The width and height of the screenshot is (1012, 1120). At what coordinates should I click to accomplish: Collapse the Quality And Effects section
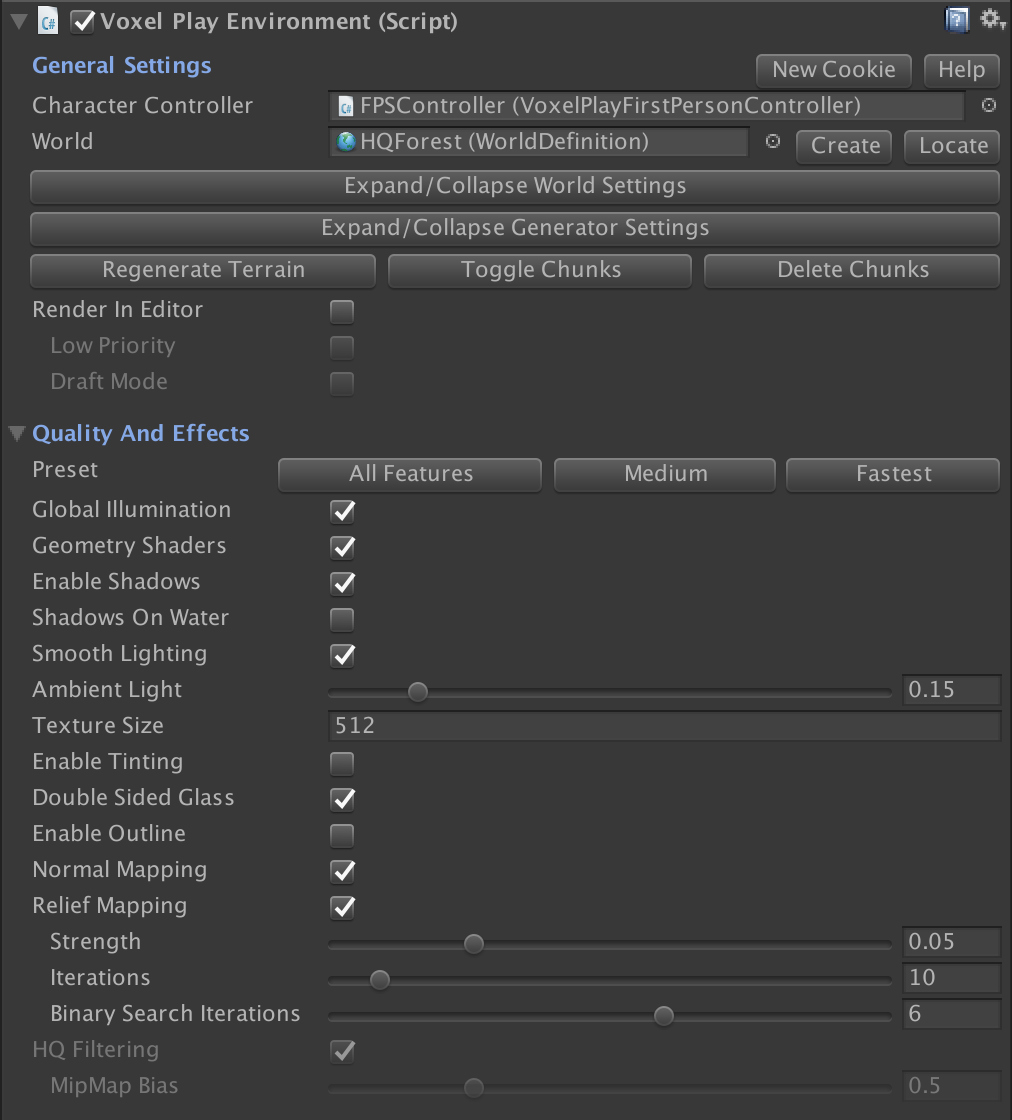[x=17, y=433]
